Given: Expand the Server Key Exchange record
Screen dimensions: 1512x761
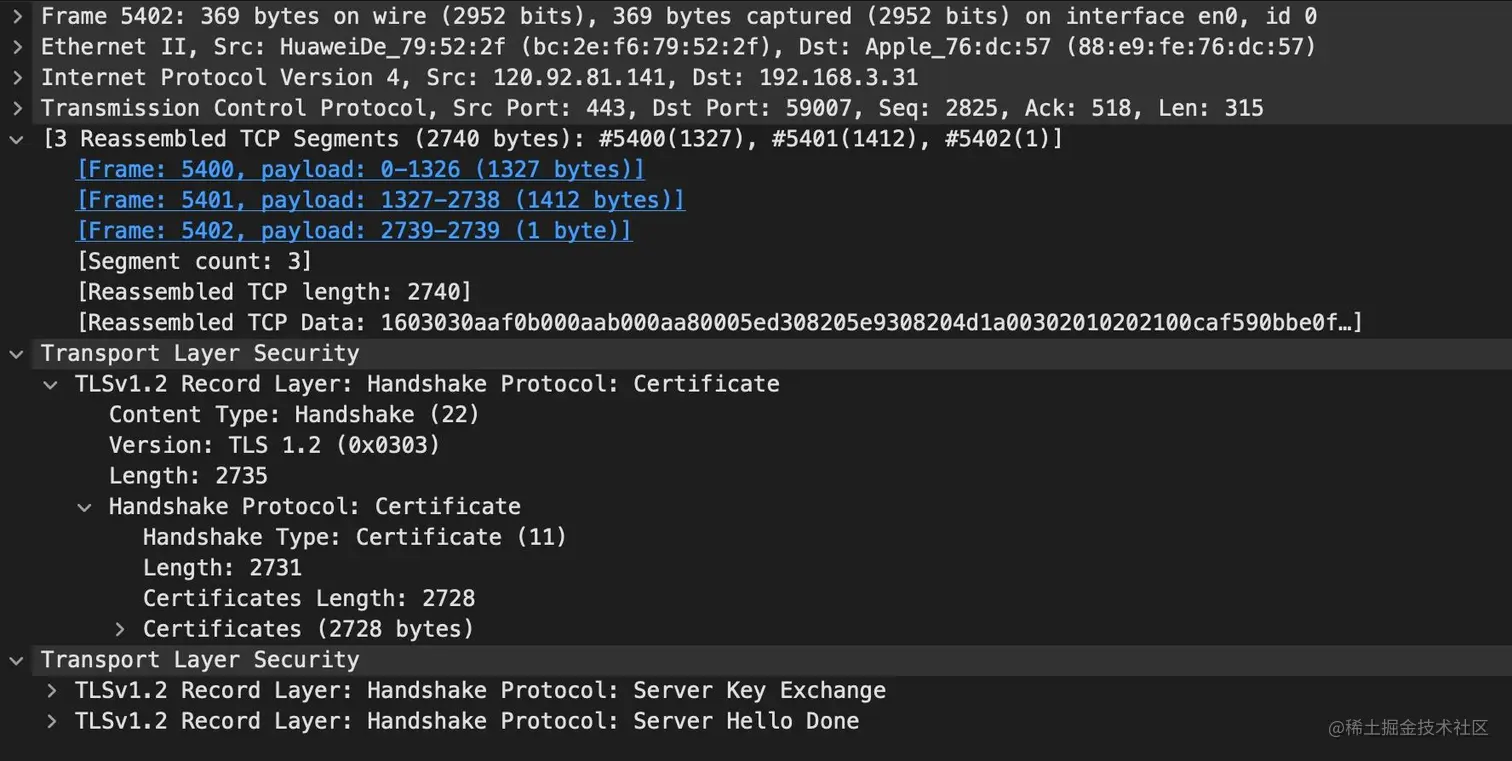Looking at the screenshot, I should 50,690.
